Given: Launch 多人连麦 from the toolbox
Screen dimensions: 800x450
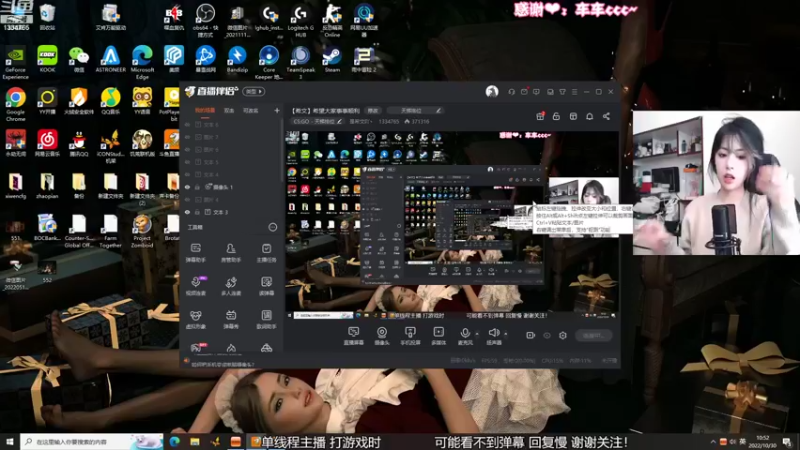Looking at the screenshot, I should coord(231,286).
